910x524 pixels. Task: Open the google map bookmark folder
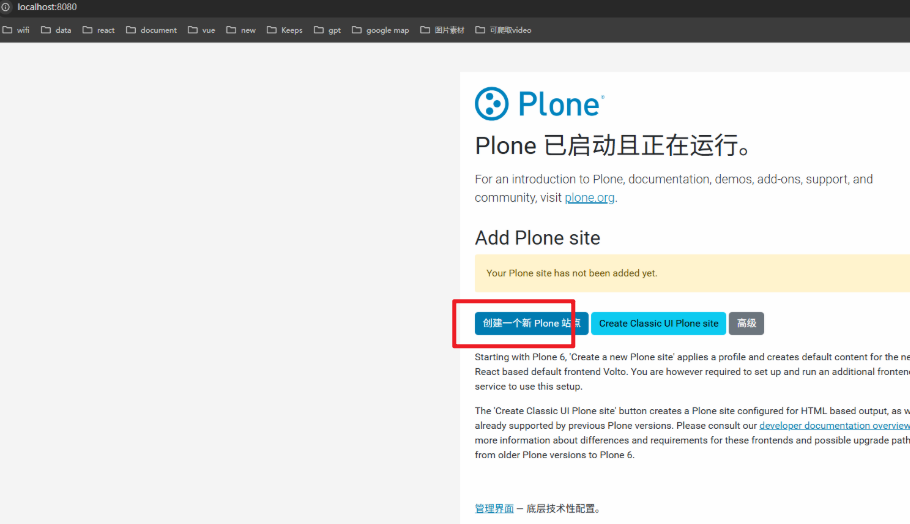[x=380, y=30]
